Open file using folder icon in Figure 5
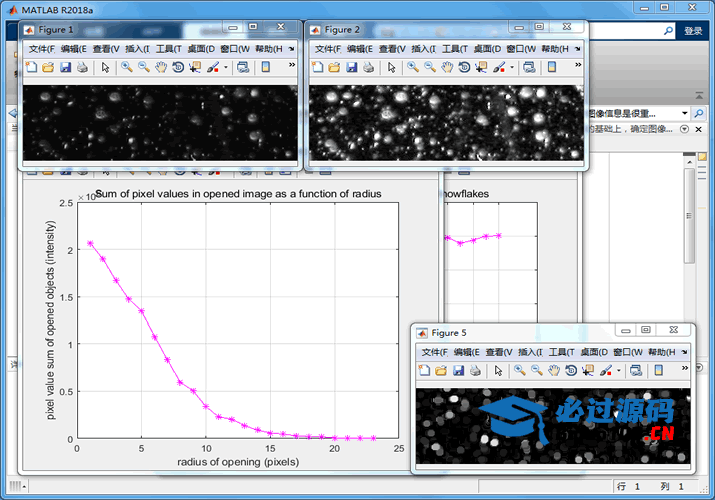 [441, 371]
